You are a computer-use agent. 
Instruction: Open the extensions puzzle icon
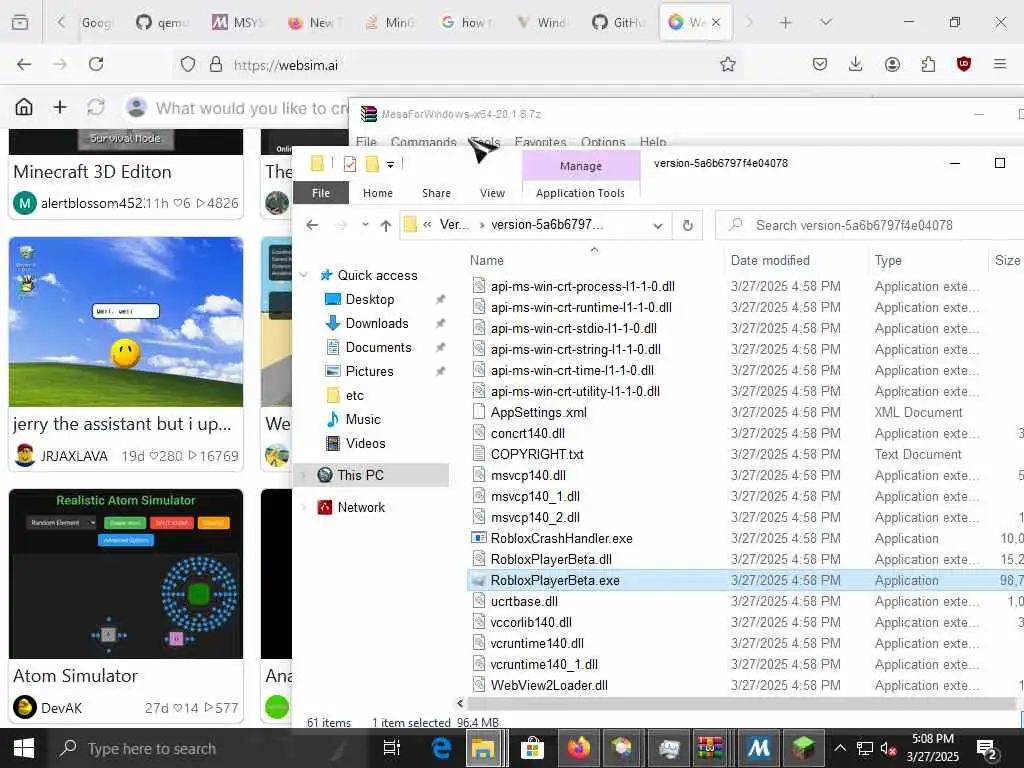point(928,64)
